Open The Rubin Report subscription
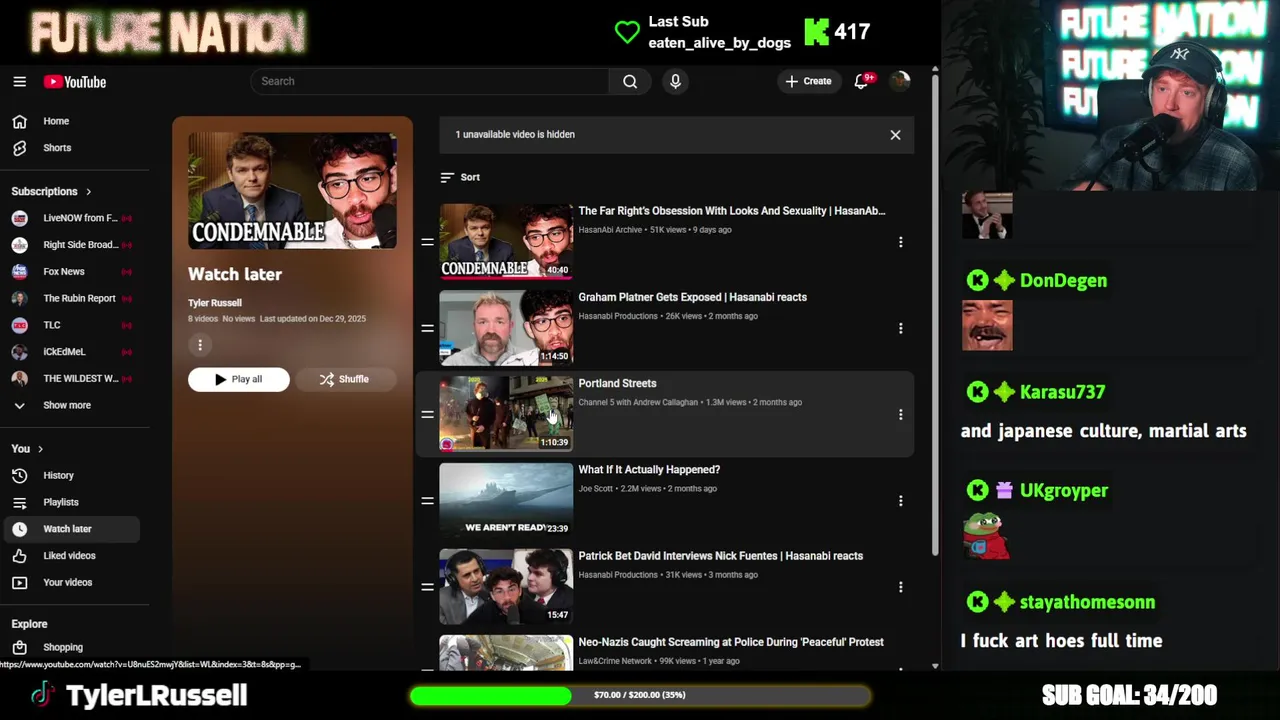The width and height of the screenshot is (1280, 720). tap(70, 298)
